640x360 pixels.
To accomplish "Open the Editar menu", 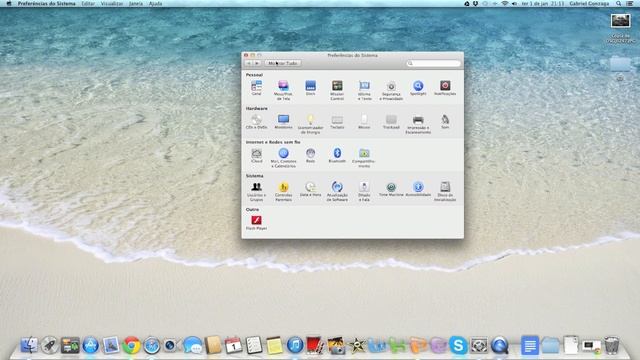I will pyautogui.click(x=88, y=3).
